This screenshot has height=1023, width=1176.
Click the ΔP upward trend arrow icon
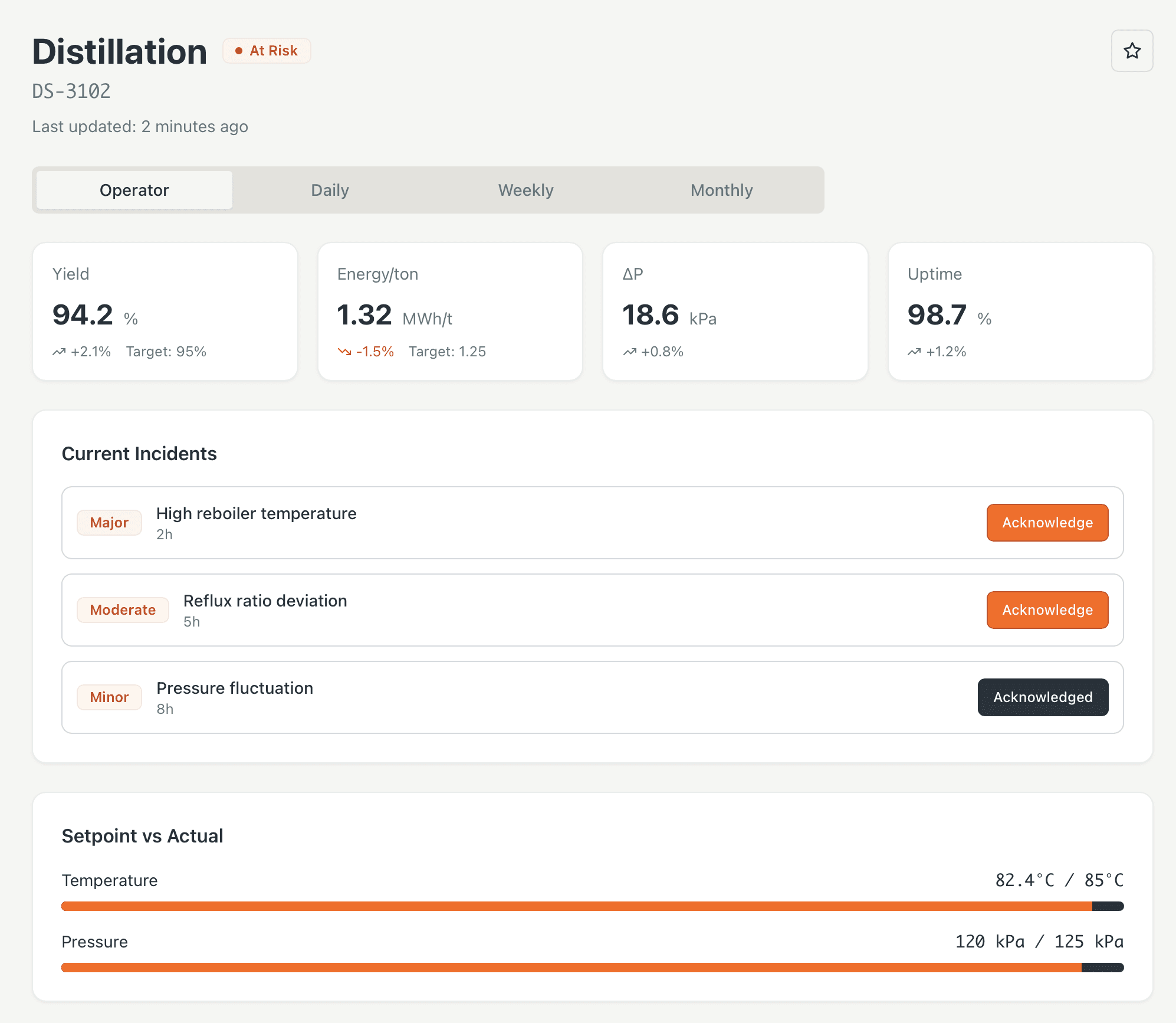[629, 352]
